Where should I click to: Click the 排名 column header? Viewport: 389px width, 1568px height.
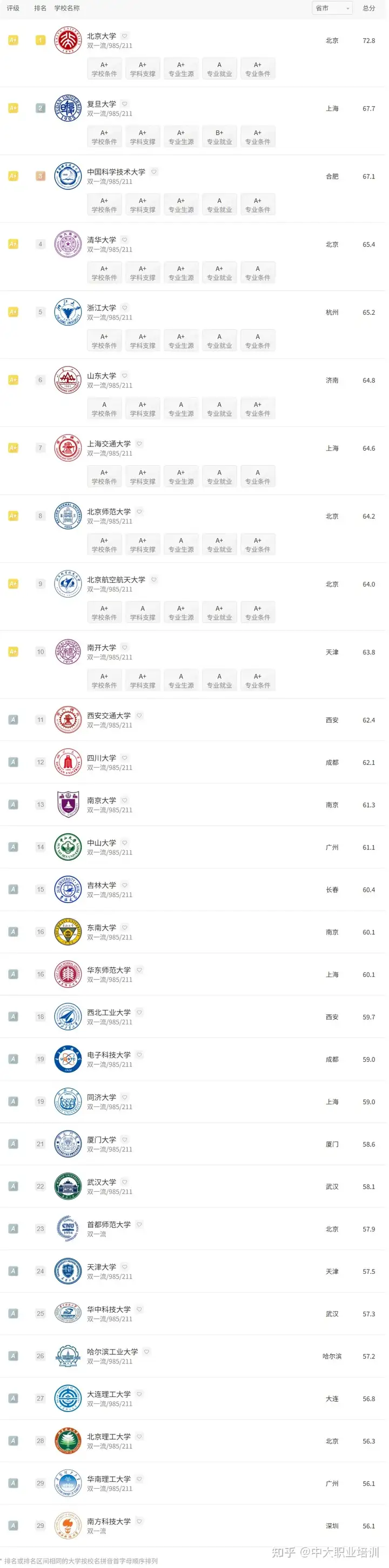(x=40, y=8)
